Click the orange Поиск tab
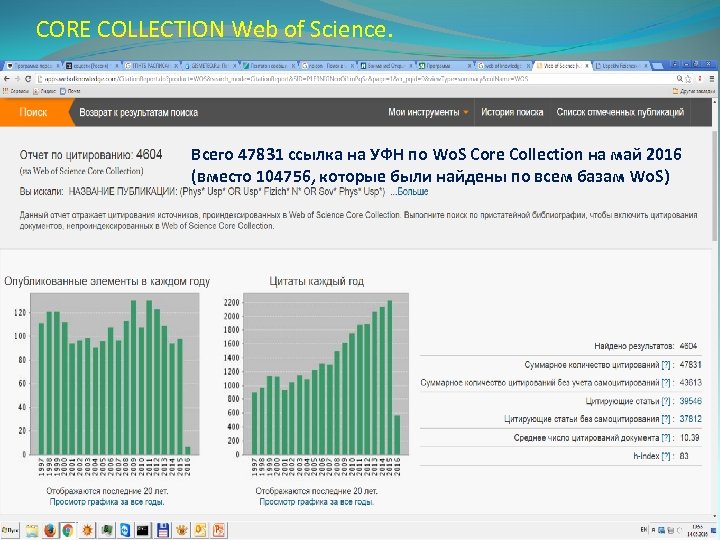 point(34,112)
